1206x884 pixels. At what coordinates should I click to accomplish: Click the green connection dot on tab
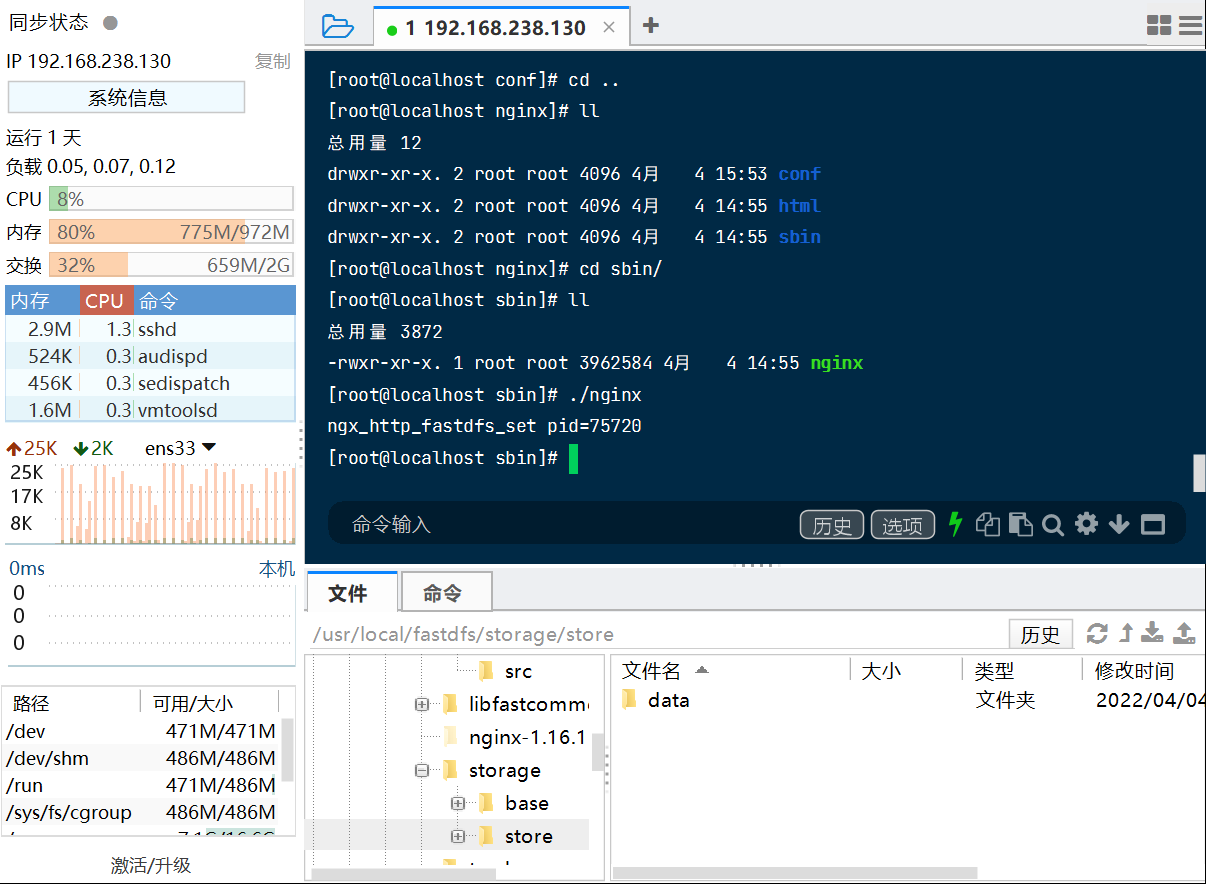click(392, 29)
